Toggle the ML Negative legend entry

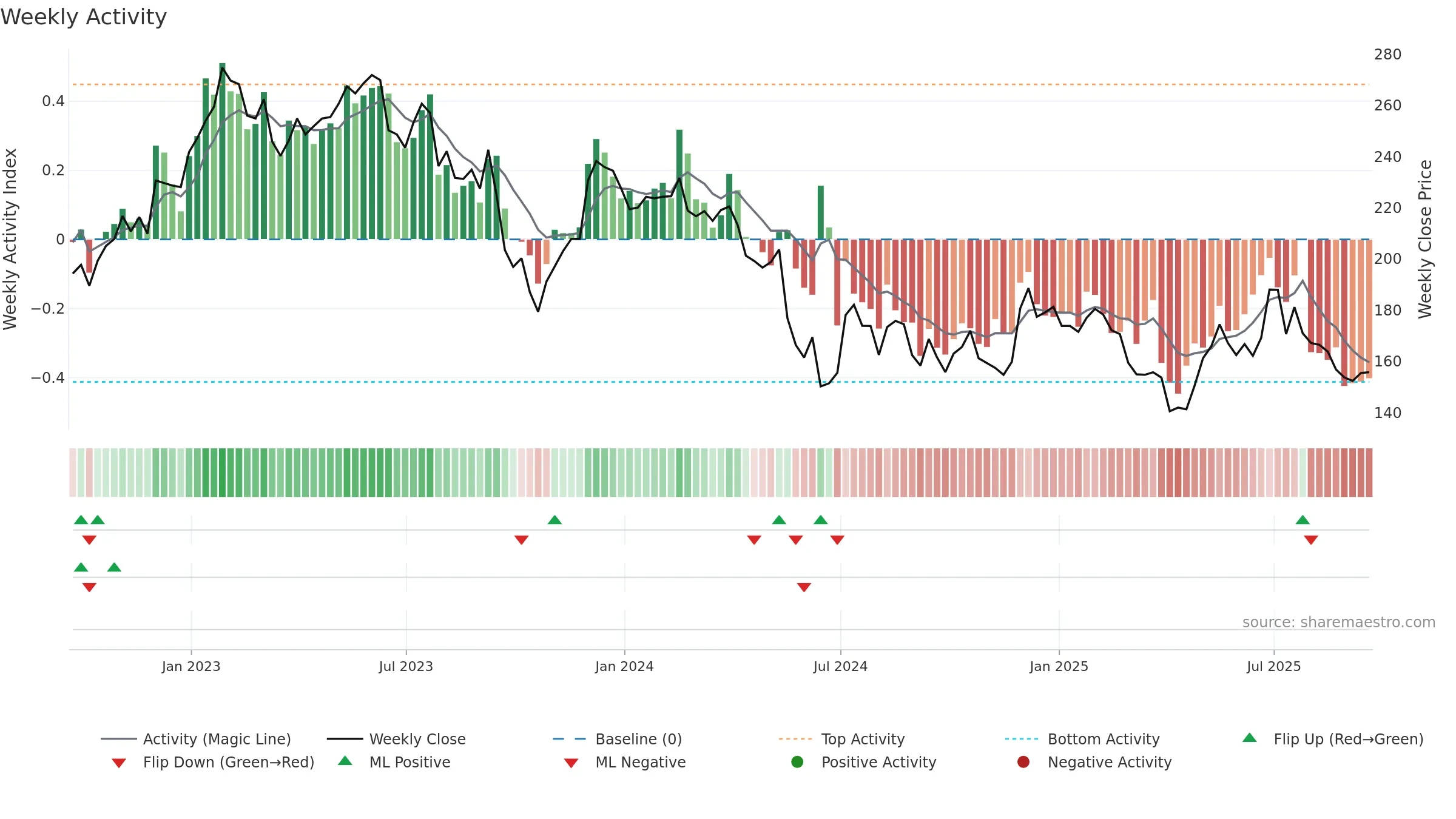[625, 762]
